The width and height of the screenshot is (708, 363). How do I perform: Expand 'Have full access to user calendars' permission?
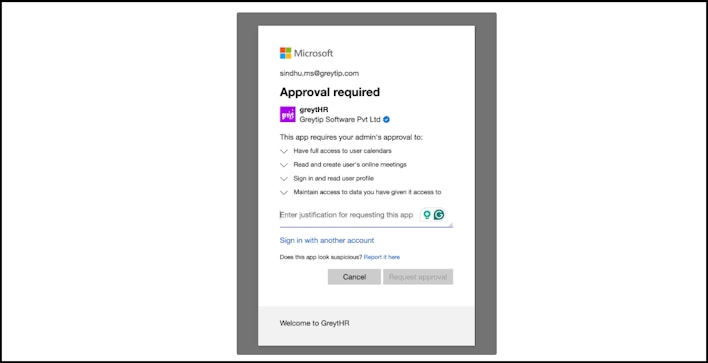click(x=284, y=151)
